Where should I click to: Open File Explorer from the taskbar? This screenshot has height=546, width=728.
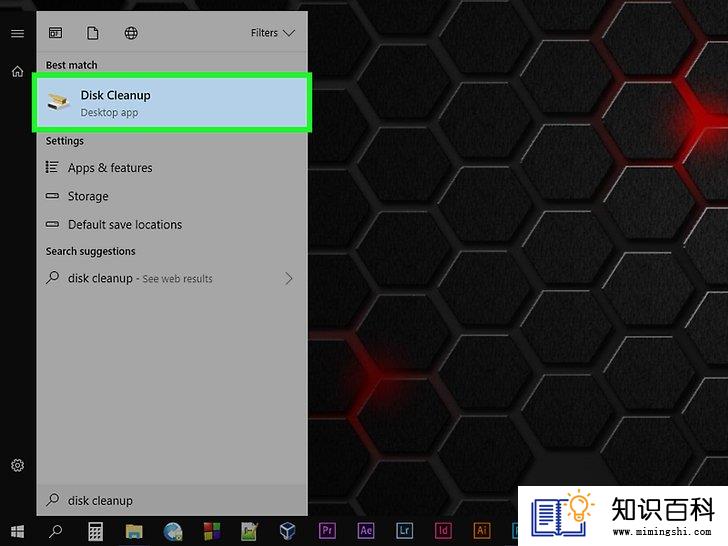(134, 531)
